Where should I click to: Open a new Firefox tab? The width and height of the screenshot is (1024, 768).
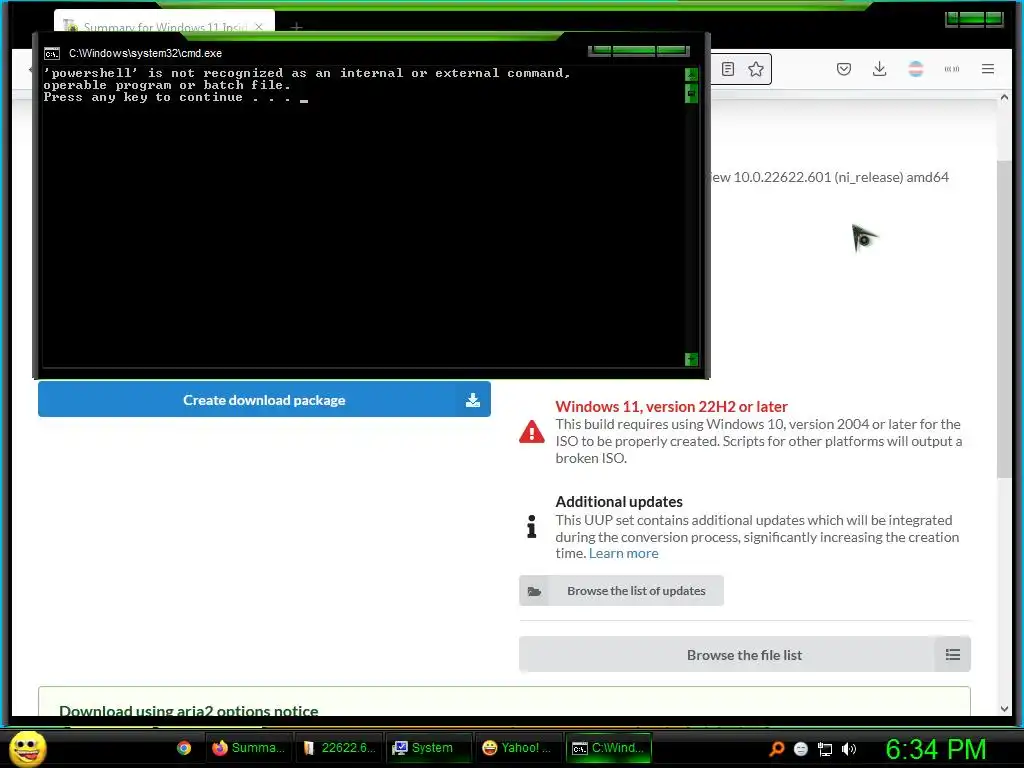(296, 27)
